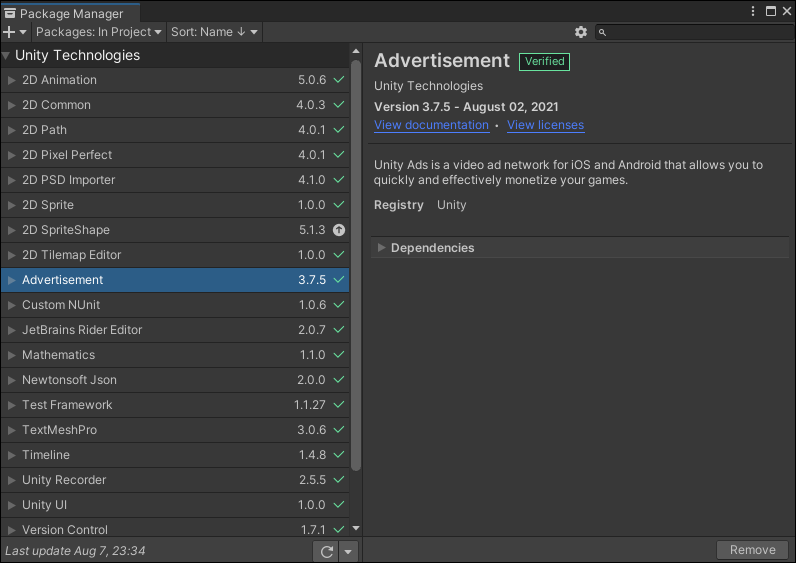Expand the 2D Pixel Perfect row arrow
796x563 pixels.
[x=11, y=155]
